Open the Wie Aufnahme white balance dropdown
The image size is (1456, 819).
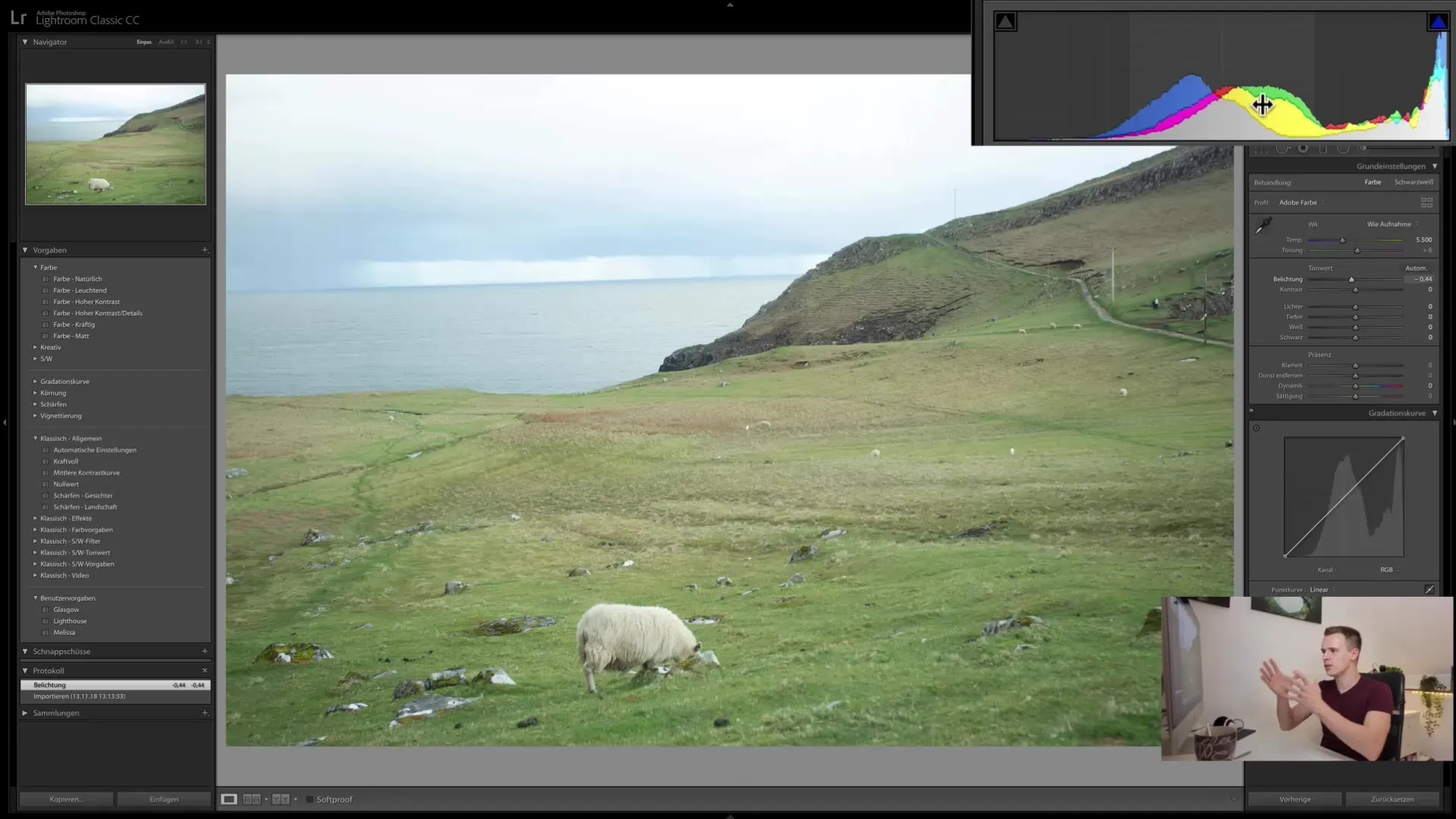pos(1392,224)
